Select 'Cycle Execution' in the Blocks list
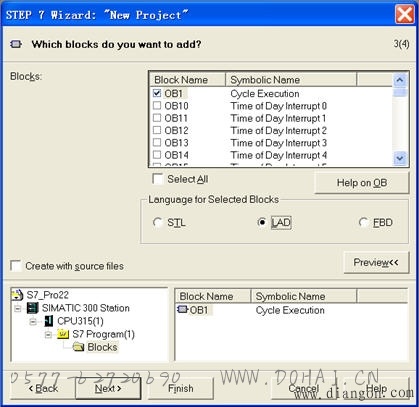 pyautogui.click(x=265, y=94)
